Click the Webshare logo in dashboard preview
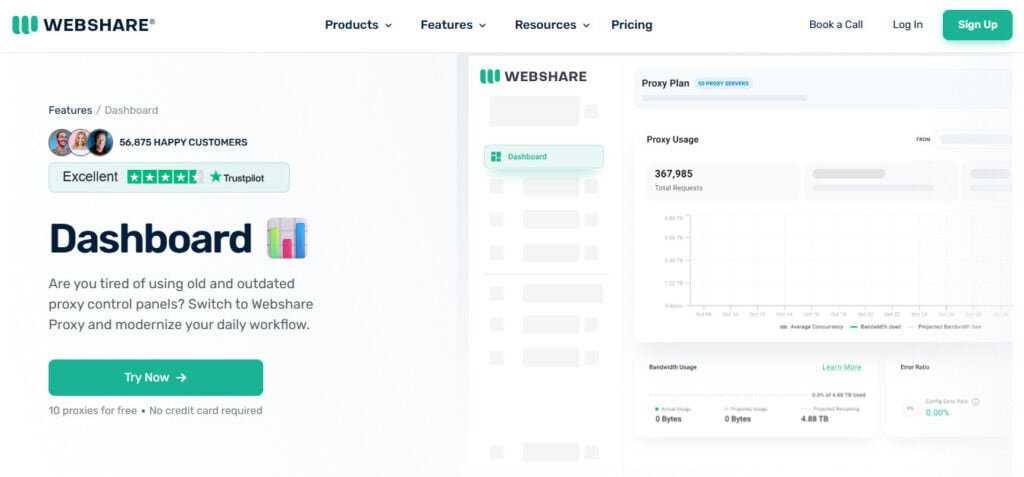 point(533,76)
